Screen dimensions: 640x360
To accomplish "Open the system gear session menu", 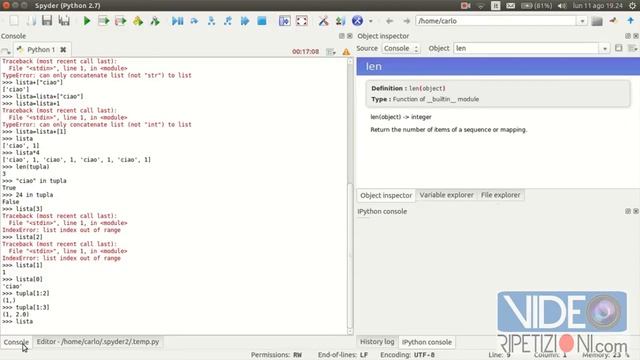I will (633, 5).
